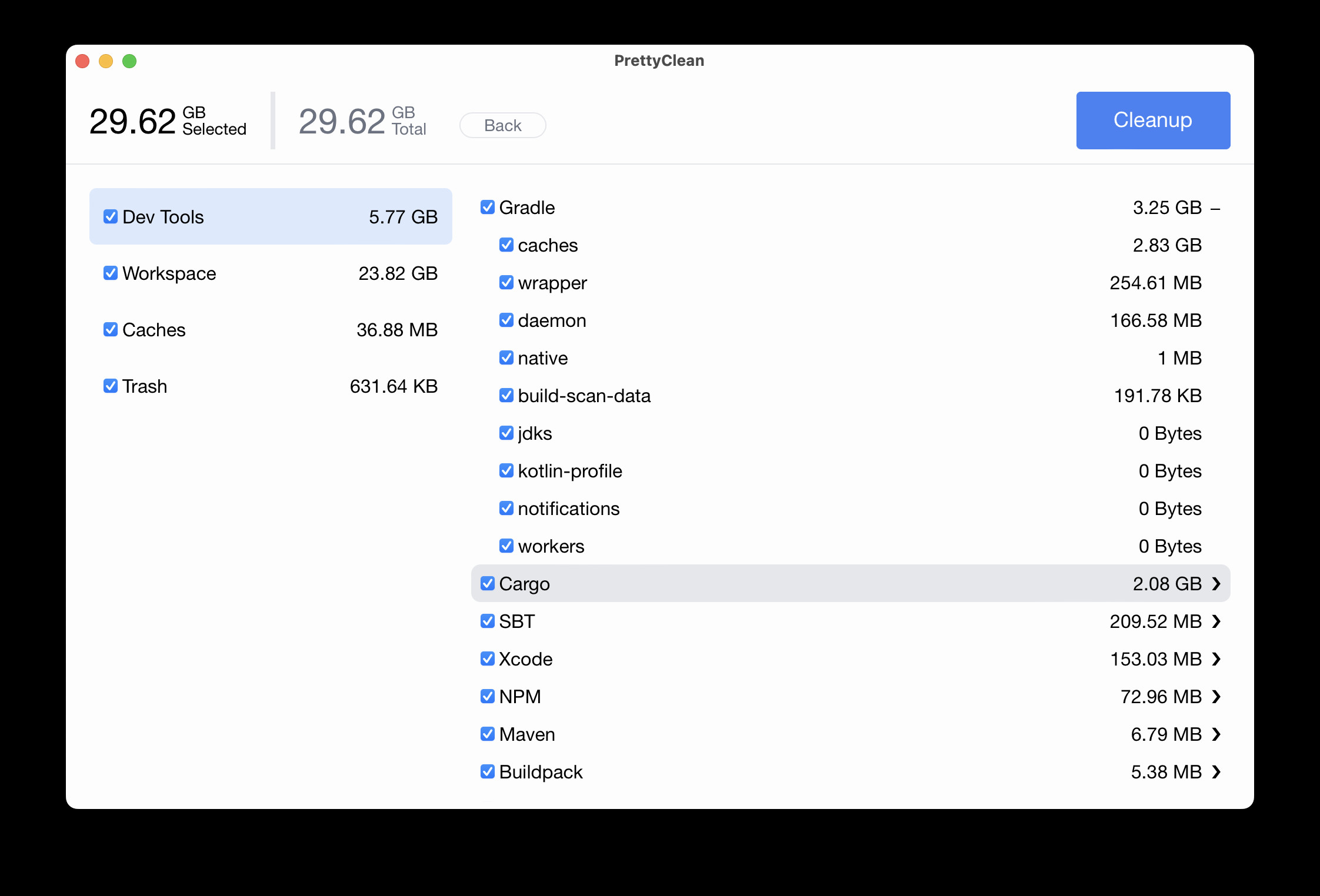Screen dimensions: 1320x896
Task: Close the window with red button
Action: pos(82,61)
